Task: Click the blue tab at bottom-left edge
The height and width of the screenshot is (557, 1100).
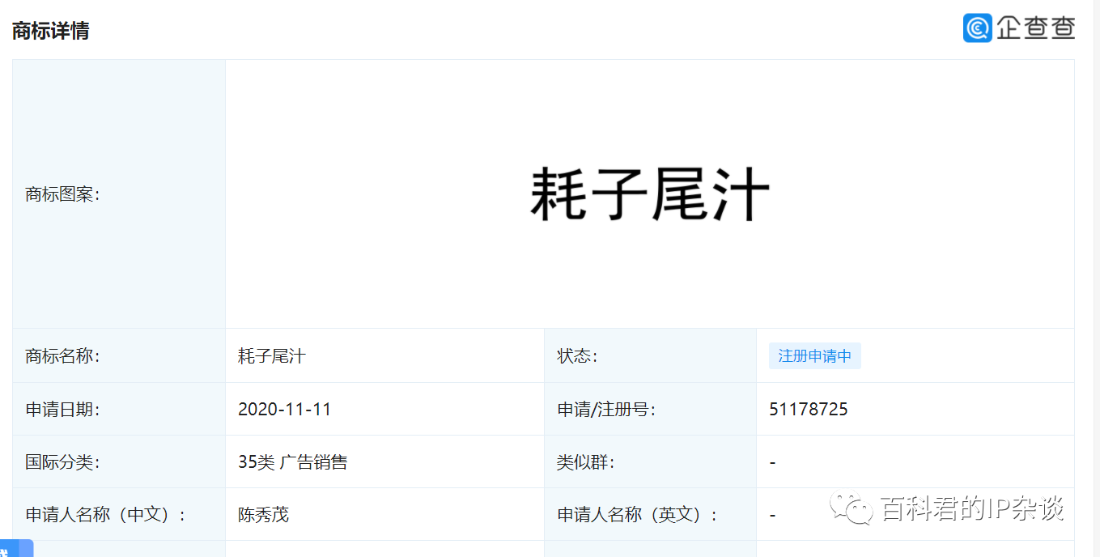Action: coord(16,548)
